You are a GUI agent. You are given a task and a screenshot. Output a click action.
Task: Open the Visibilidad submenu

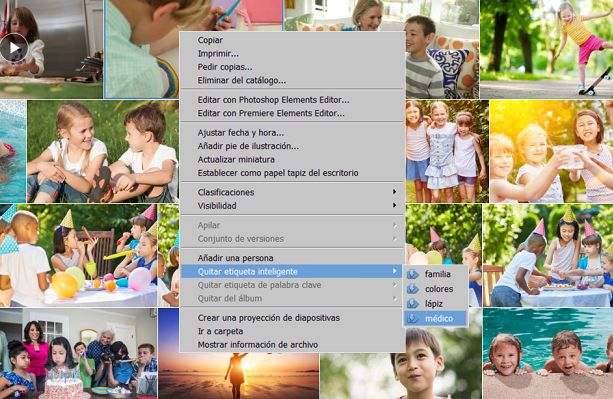292,206
